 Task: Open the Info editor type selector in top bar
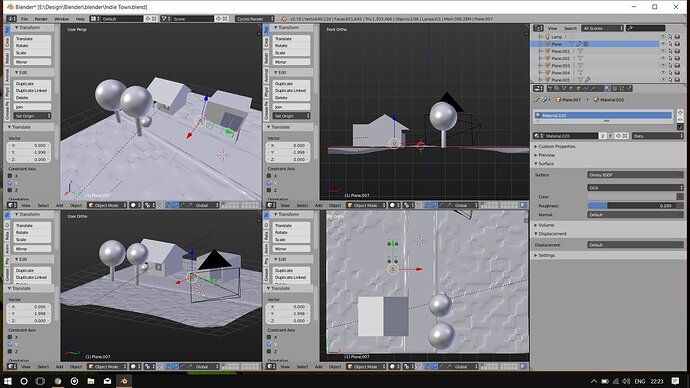point(11,19)
